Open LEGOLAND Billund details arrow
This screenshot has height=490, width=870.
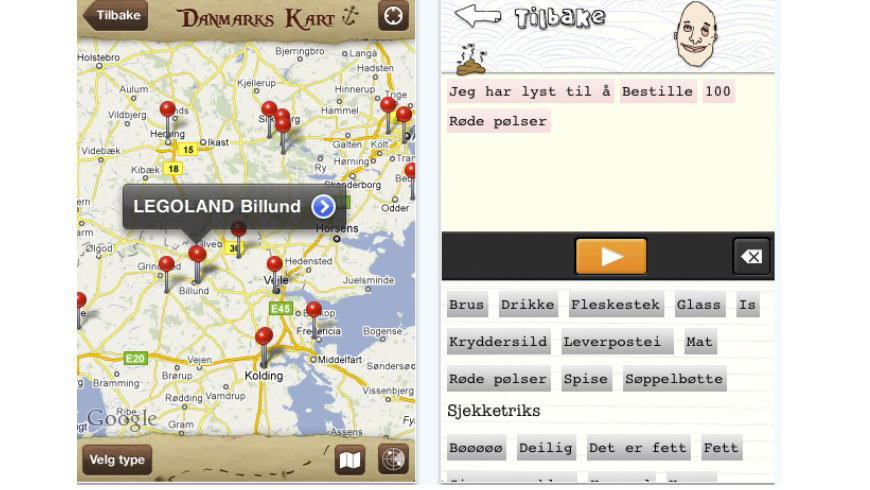pos(323,207)
